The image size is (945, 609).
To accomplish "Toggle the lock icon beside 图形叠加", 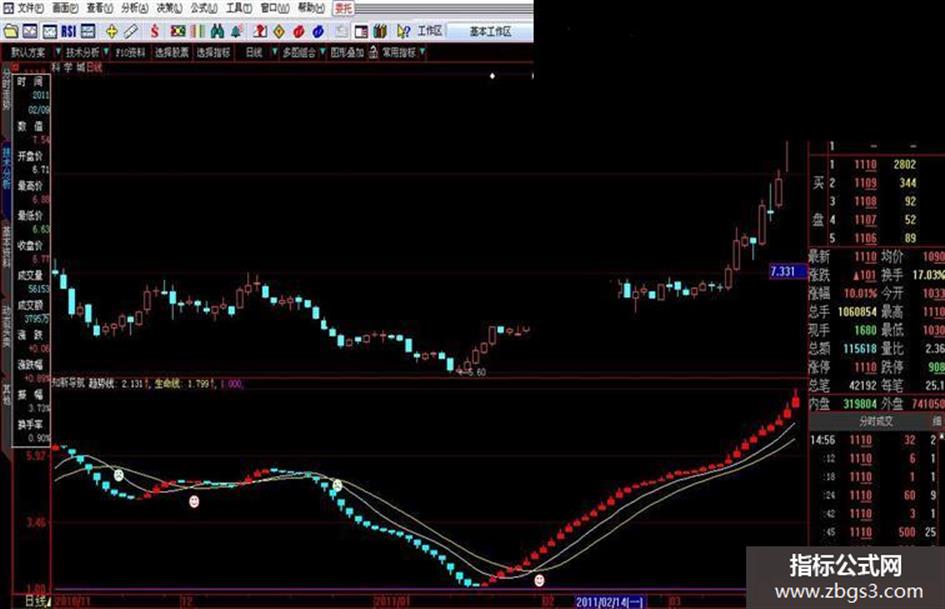I will pos(373,52).
